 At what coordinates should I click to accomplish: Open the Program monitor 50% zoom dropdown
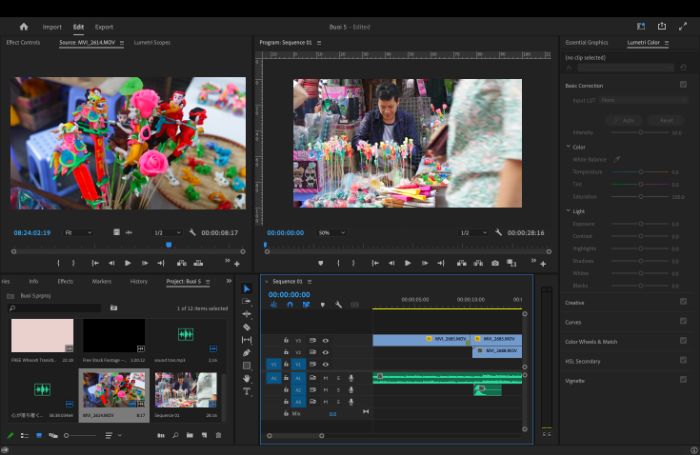click(x=332, y=233)
